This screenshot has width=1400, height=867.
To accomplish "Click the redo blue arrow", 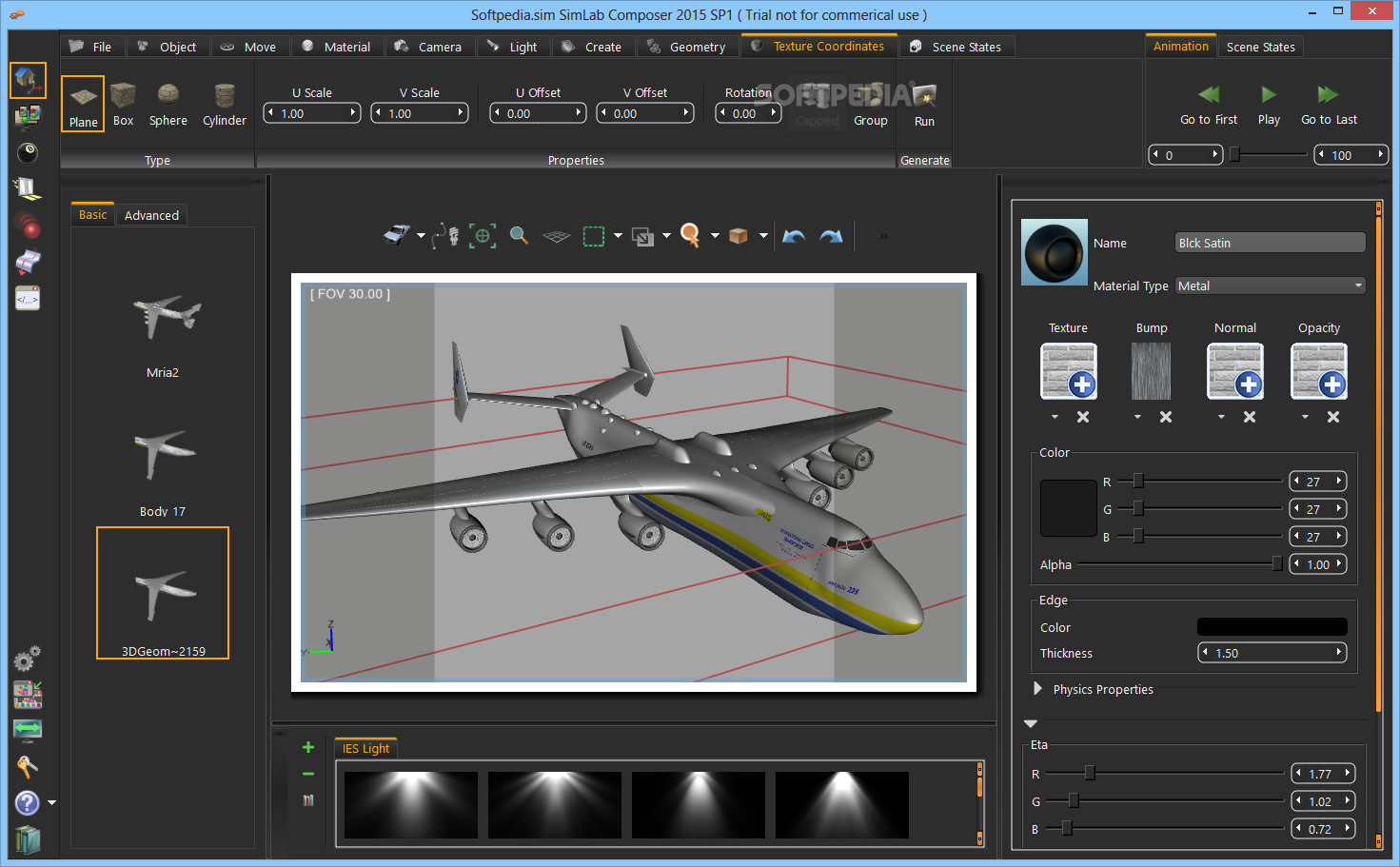I will coord(831,236).
